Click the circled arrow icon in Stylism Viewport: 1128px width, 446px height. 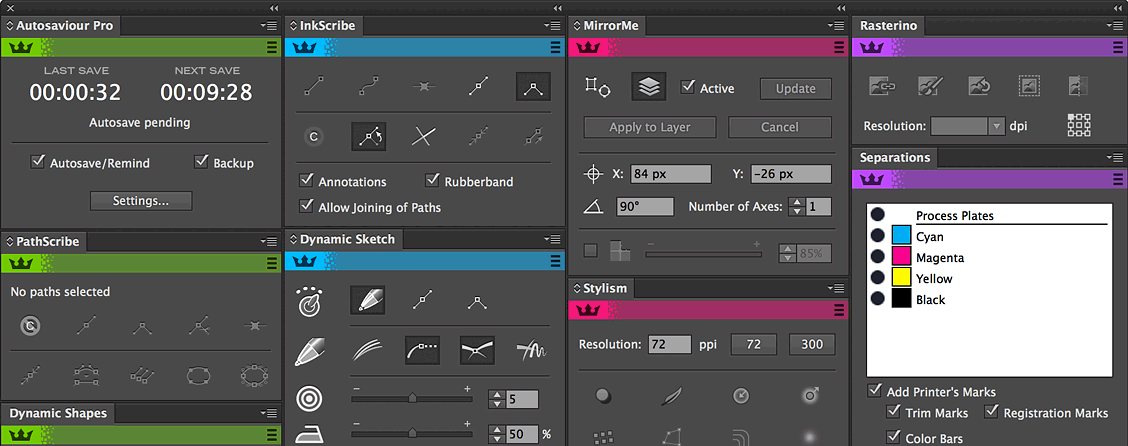(x=741, y=395)
